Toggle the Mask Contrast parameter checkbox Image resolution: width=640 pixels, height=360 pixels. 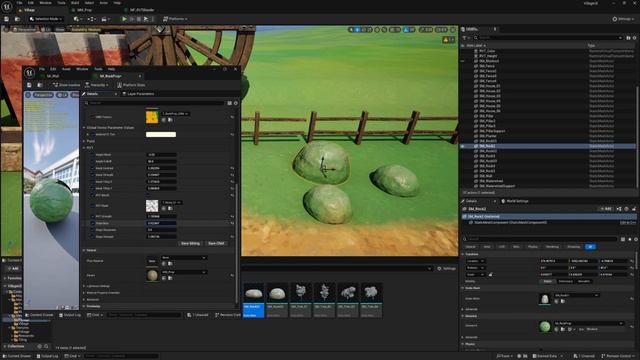point(92,168)
